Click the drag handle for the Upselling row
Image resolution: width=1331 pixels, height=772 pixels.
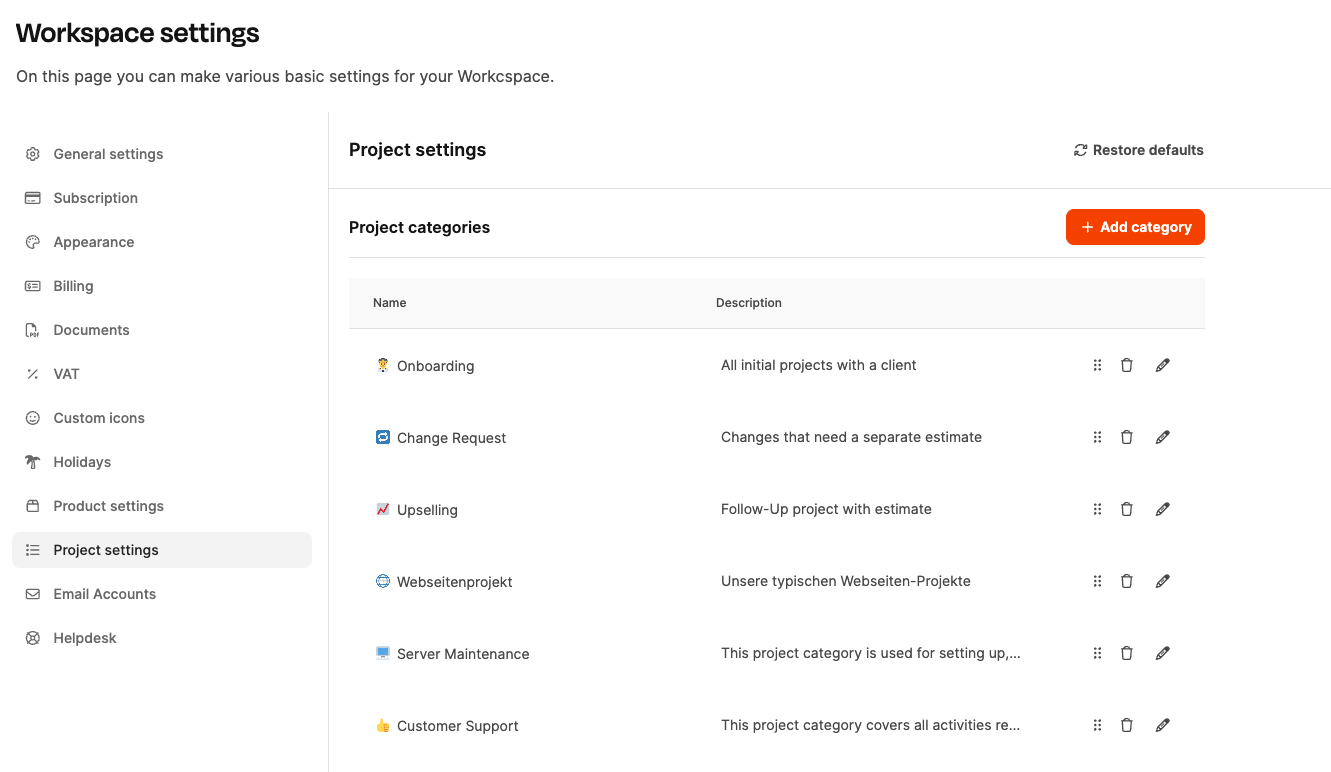1097,509
